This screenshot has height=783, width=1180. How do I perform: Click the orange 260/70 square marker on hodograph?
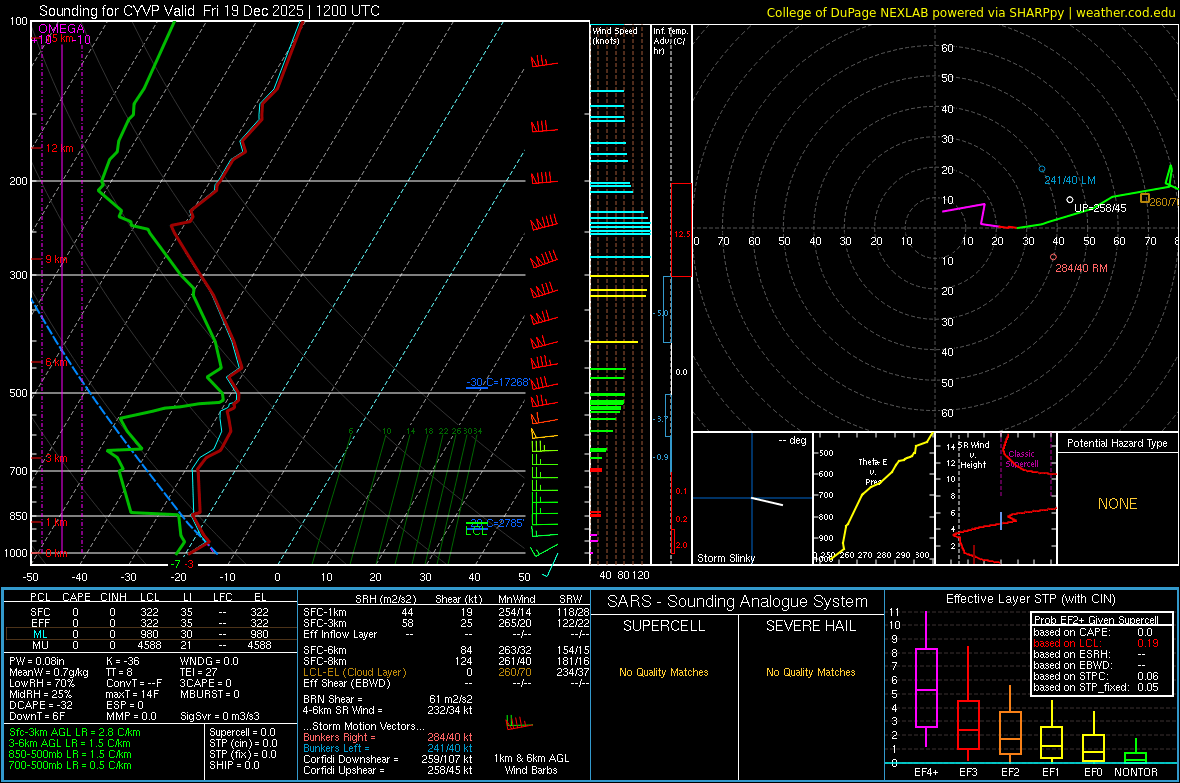pos(1145,199)
